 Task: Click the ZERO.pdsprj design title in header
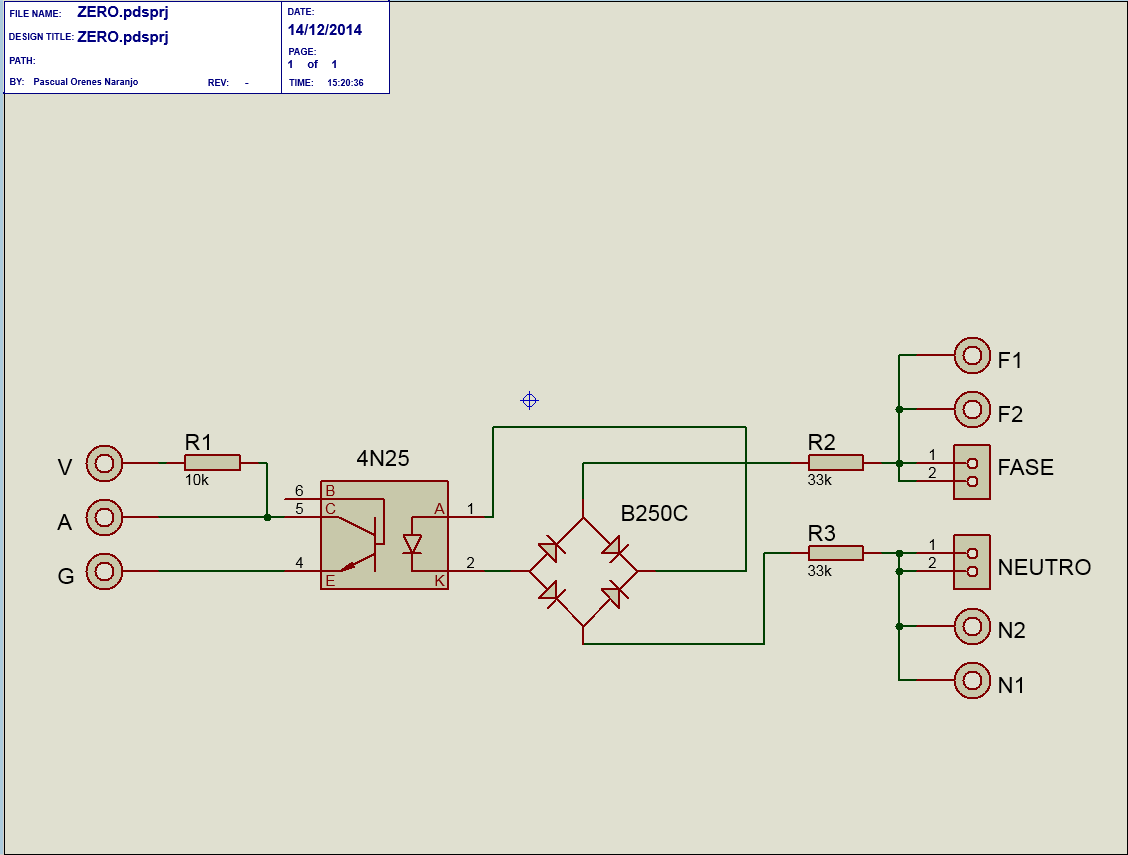pos(123,37)
